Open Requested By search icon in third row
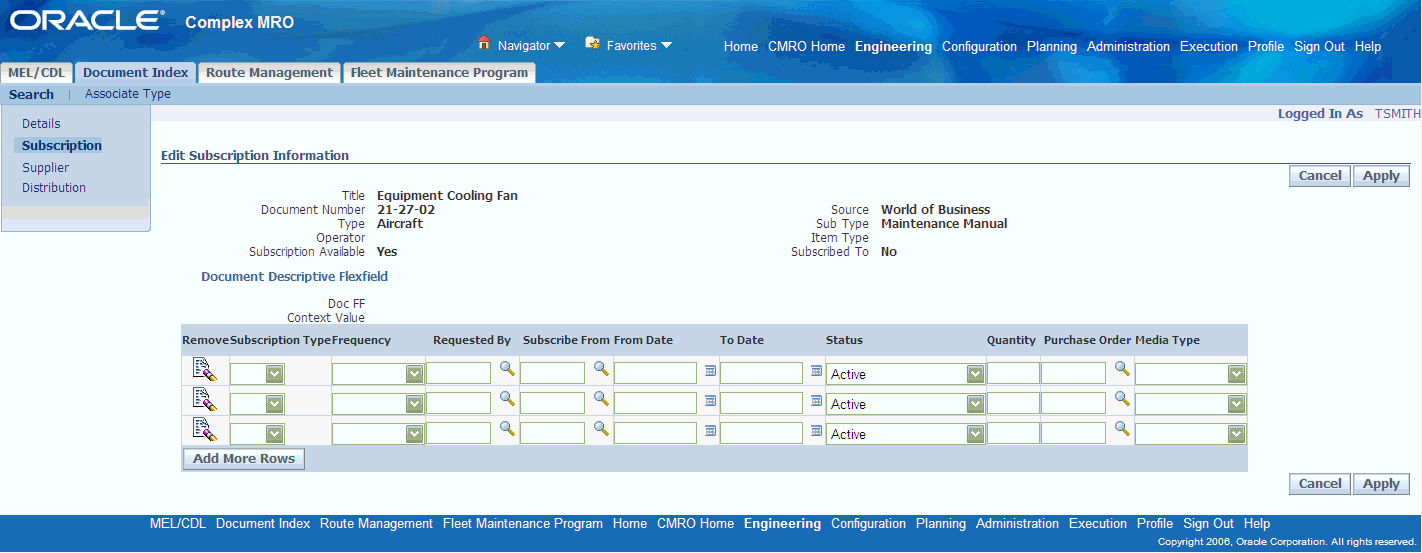The width and height of the screenshot is (1422, 553). pos(507,428)
